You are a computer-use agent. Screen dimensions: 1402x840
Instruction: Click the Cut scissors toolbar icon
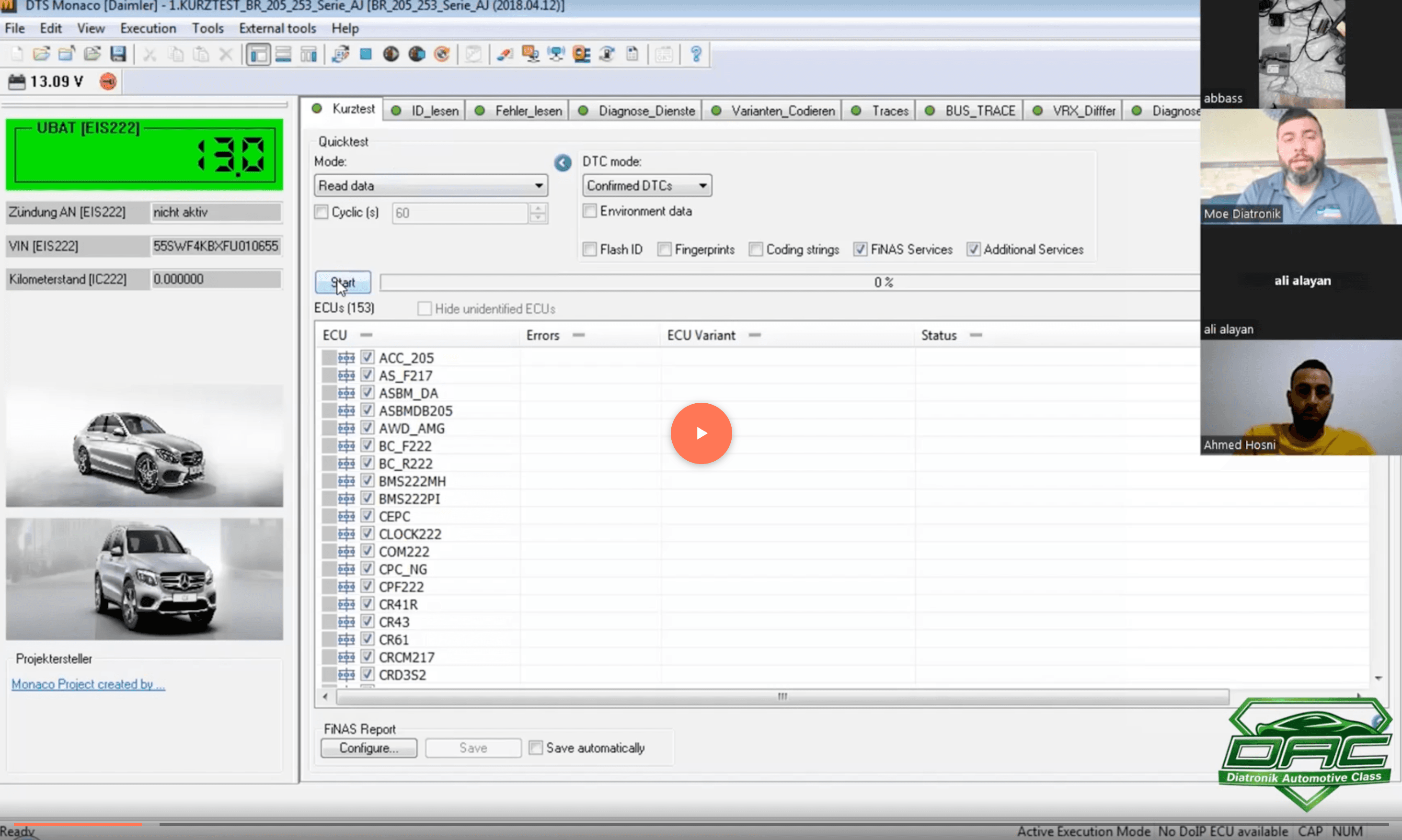tap(149, 54)
